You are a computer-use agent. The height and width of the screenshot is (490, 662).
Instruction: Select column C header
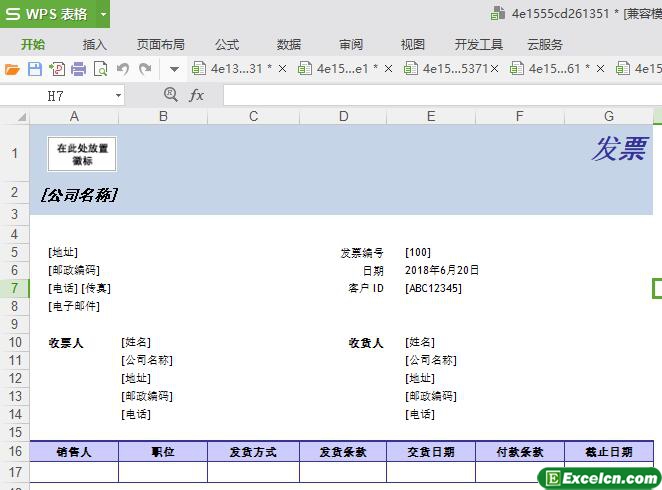point(253,116)
